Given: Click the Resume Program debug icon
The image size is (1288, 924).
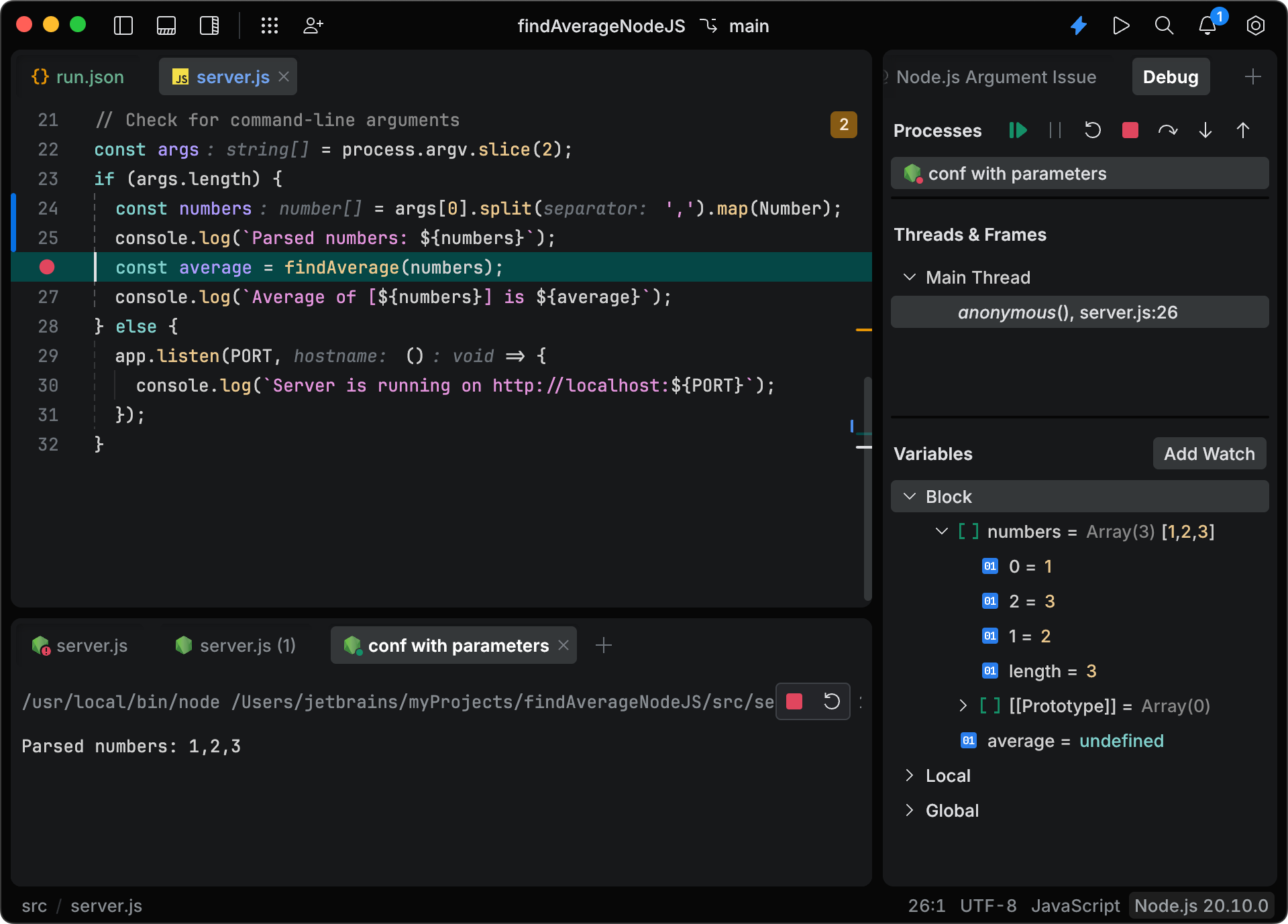Looking at the screenshot, I should (x=1018, y=130).
